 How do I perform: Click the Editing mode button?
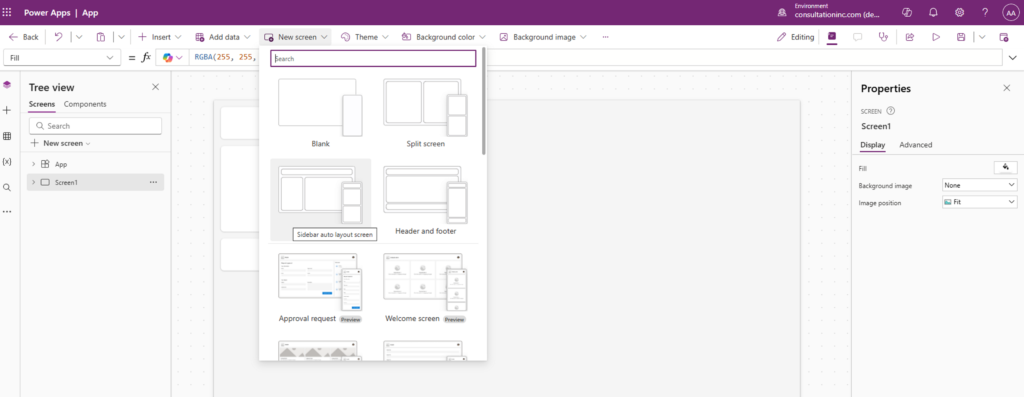point(795,37)
